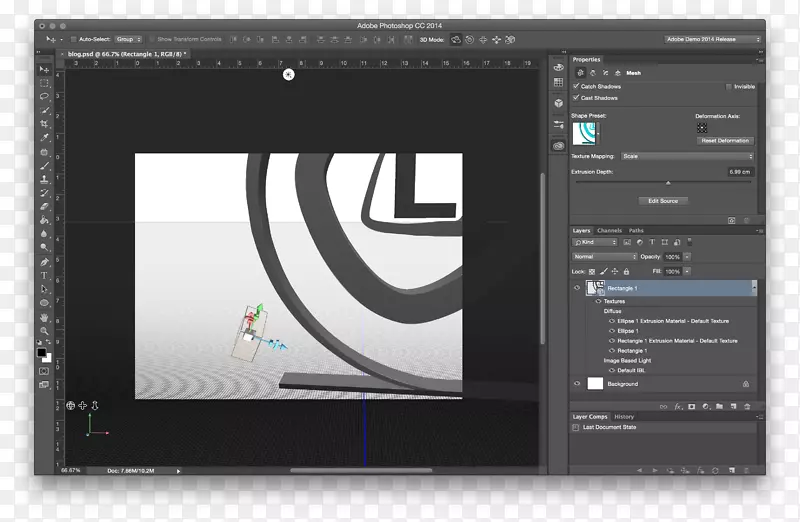The height and width of the screenshot is (522, 800).
Task: Click the Extrusion Depth value field
Action: (738, 172)
